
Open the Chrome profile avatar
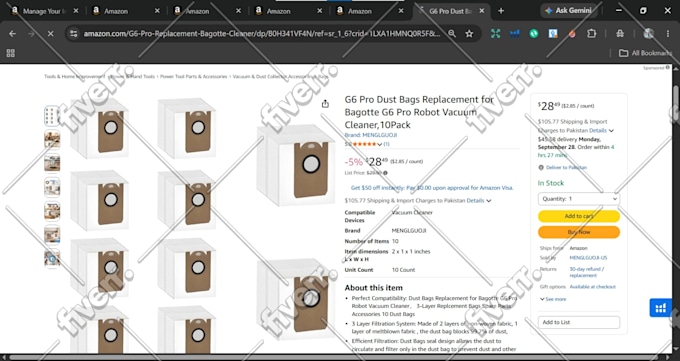click(648, 33)
